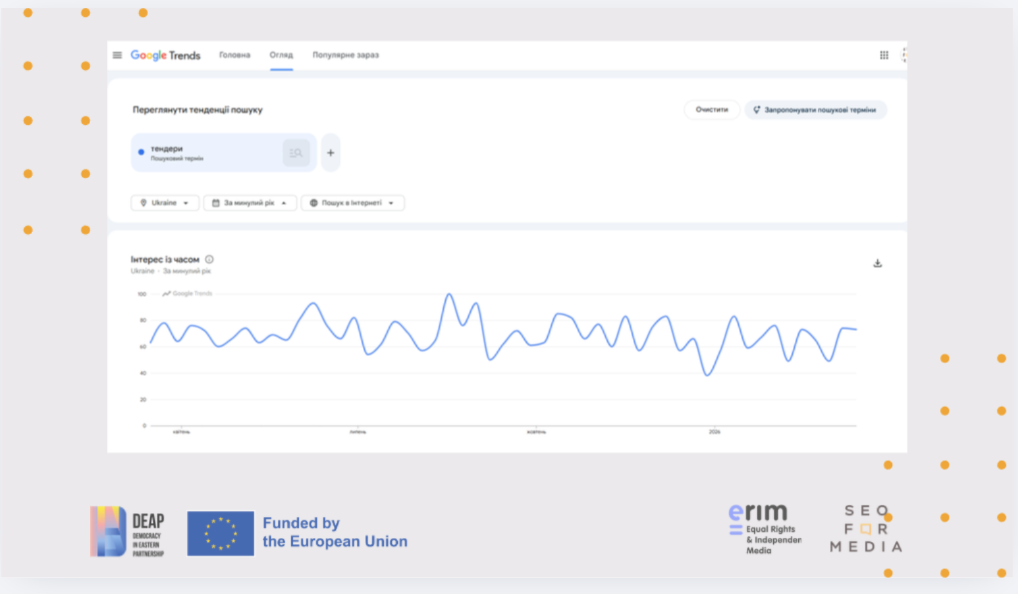The width and height of the screenshot is (1018, 594).
Task: Open the Google apps grid
Action: click(884, 55)
